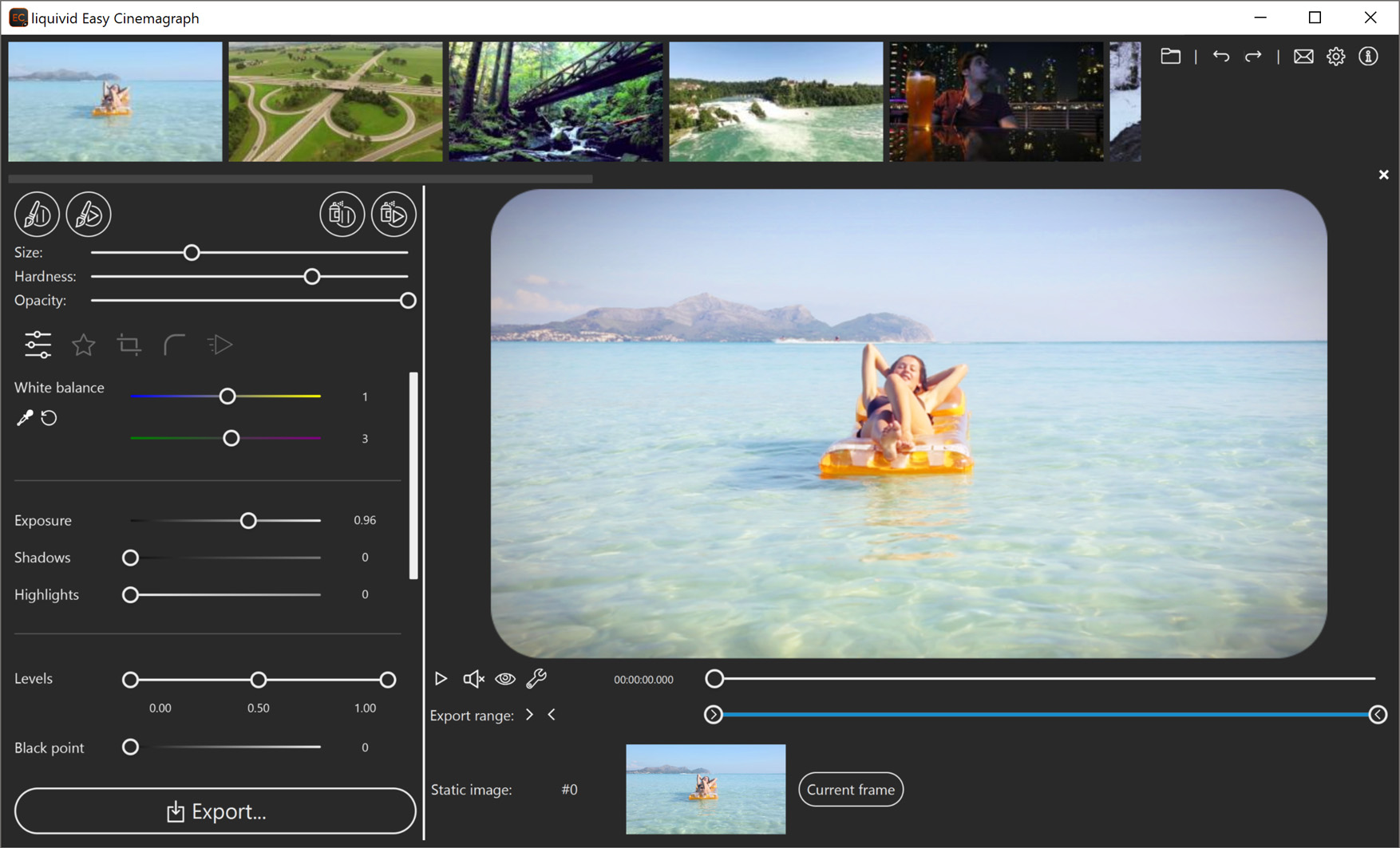Viewport: 1400px width, 848px height.
Task: Click the Exposure slider handle
Action: (x=248, y=521)
